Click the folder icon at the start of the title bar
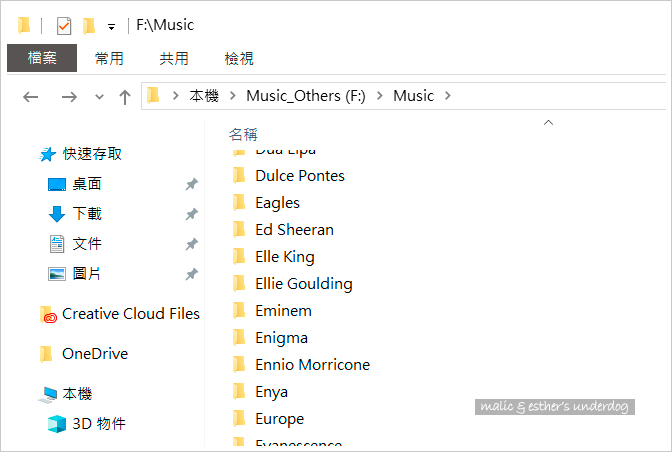The height and width of the screenshot is (452, 672). click(24, 25)
